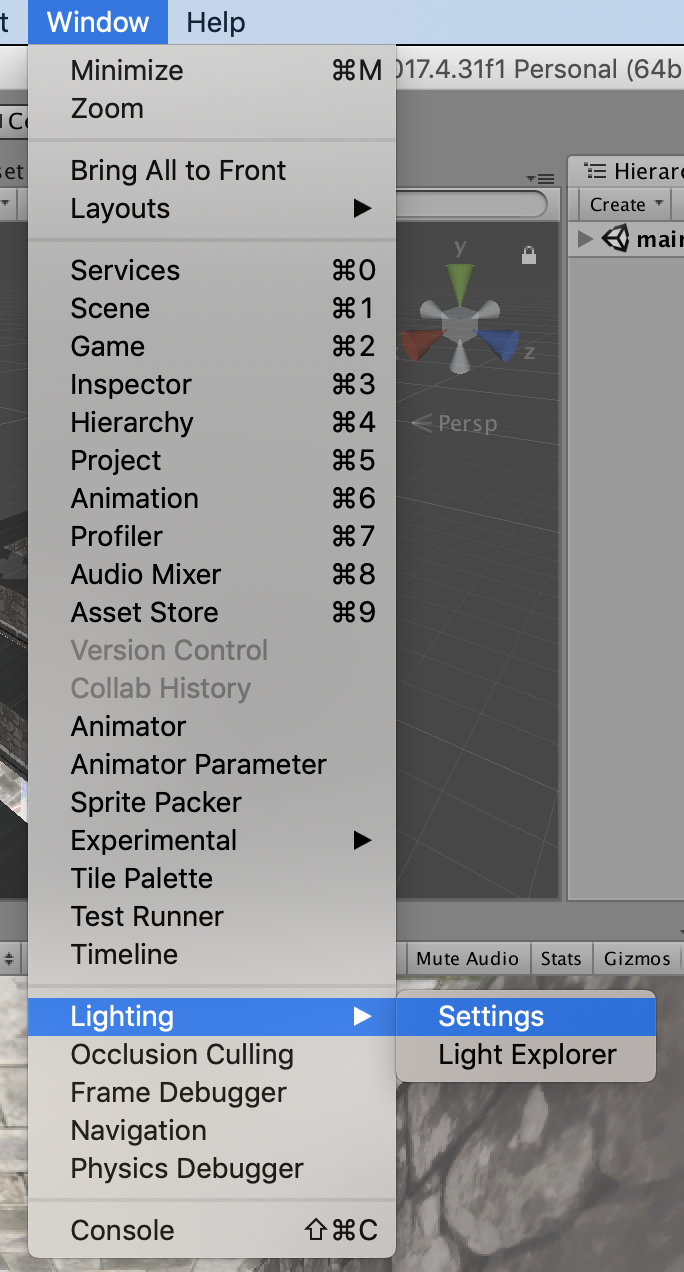Click the center cube of the scene gizmo
Viewport: 684px width, 1272px height.
click(460, 324)
